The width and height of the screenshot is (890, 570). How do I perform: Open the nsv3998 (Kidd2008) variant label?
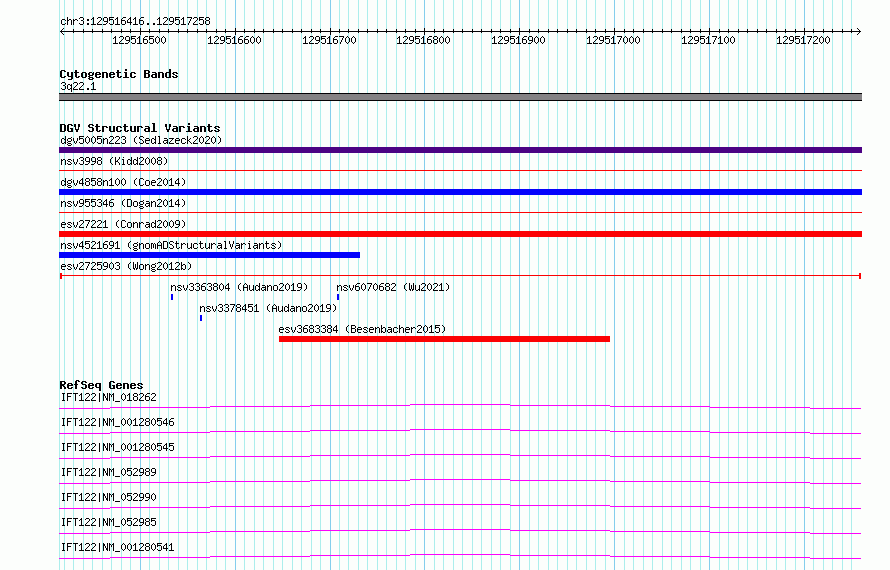click(x=114, y=161)
